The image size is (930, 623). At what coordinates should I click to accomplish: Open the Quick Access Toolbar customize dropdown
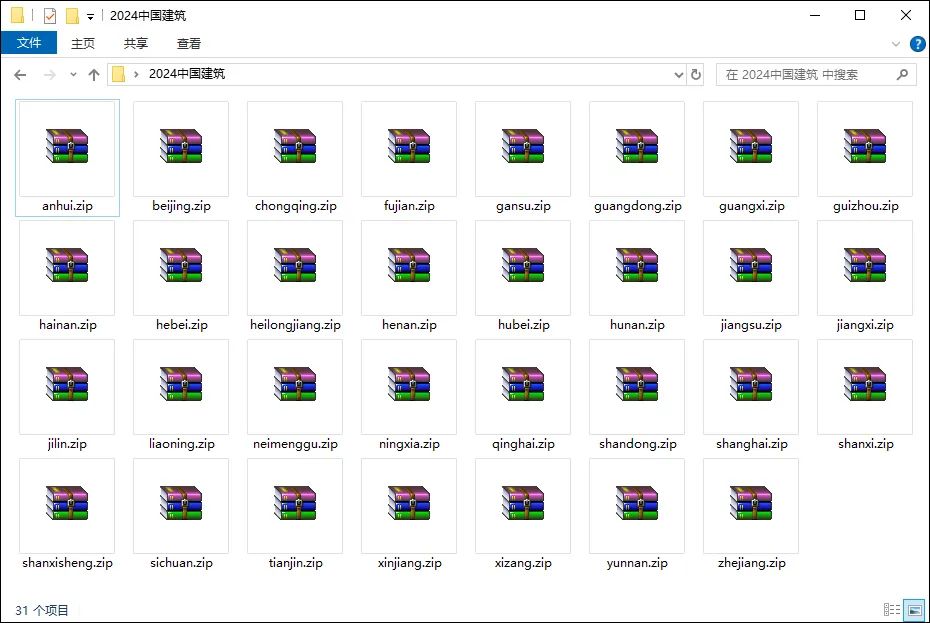click(x=90, y=17)
